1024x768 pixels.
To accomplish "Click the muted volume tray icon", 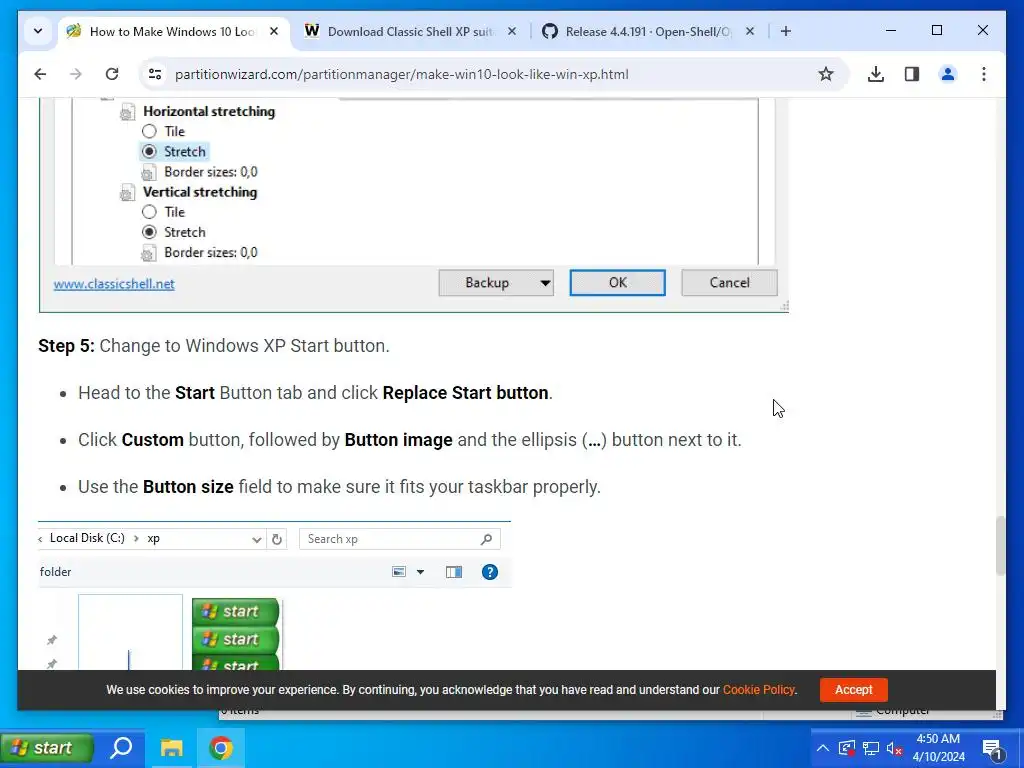I will 895,749.
